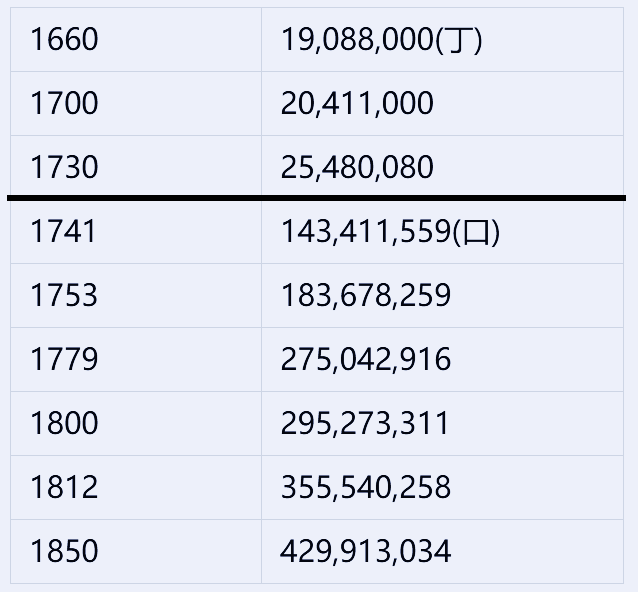The height and width of the screenshot is (592, 638).
Task: Select the 19,088,000(丁) population cell
Action: click(x=442, y=39)
